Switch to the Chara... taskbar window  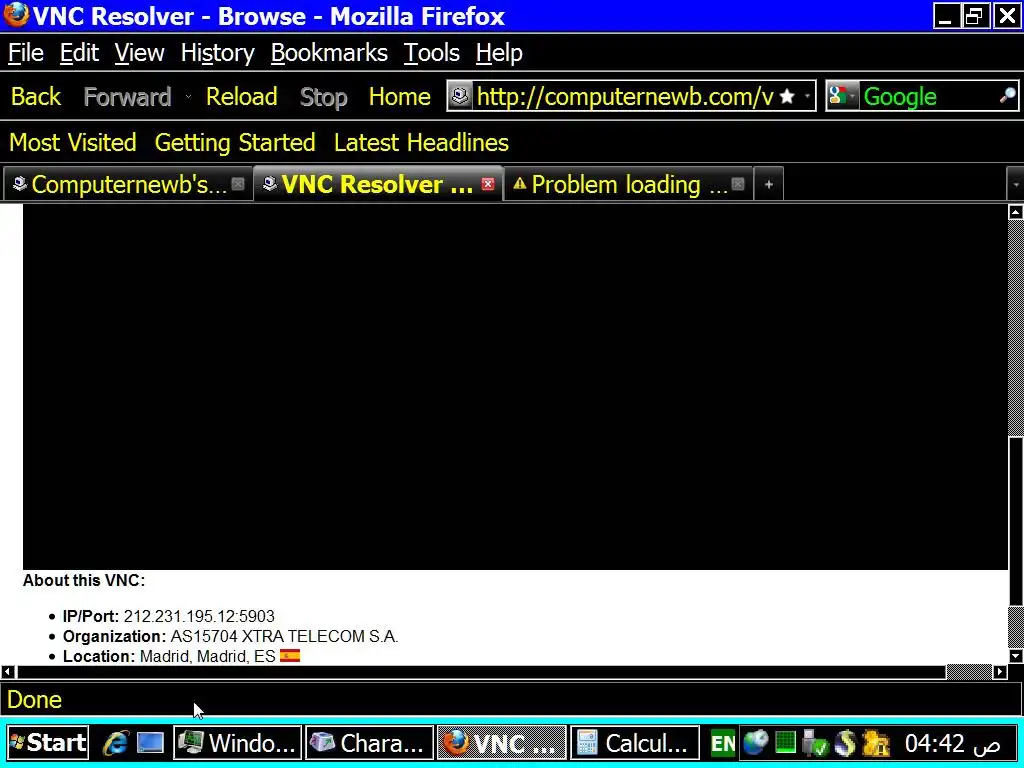370,743
